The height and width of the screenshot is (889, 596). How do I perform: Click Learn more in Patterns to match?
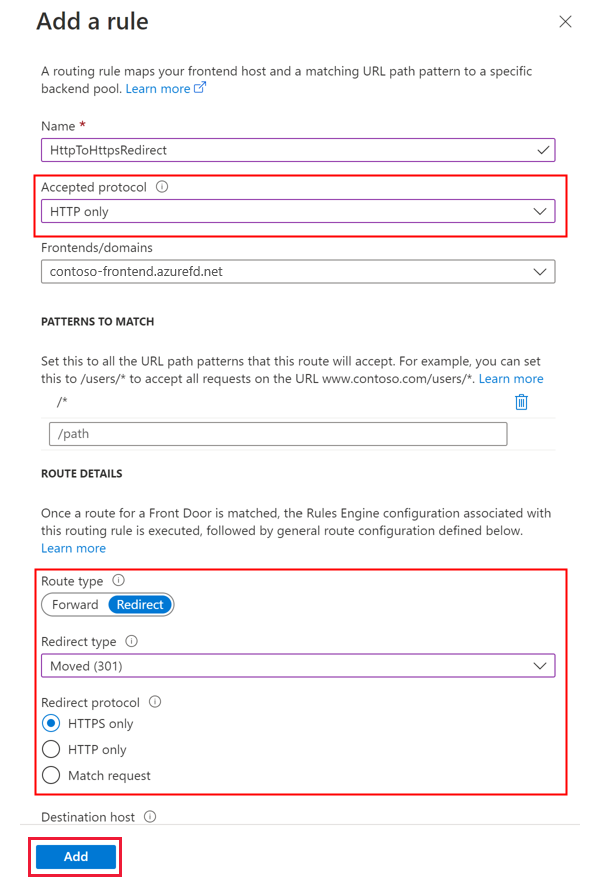511,378
